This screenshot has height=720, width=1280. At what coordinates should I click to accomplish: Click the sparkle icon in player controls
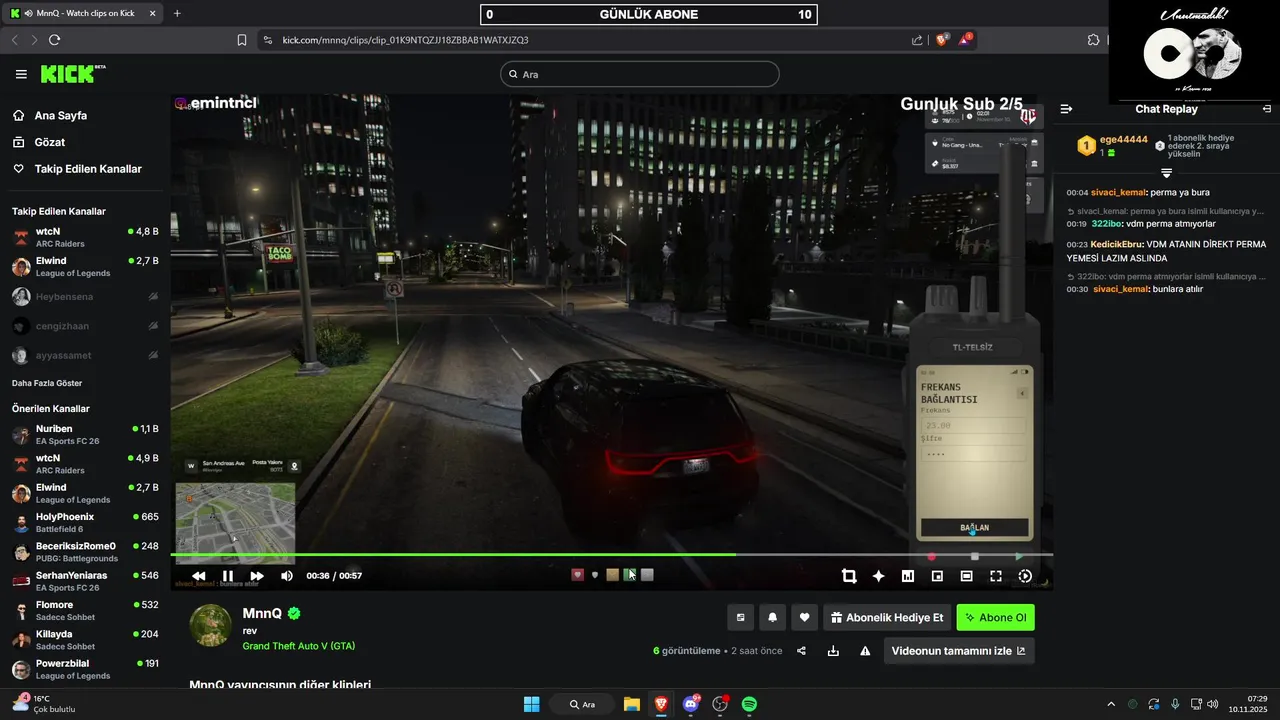click(879, 576)
